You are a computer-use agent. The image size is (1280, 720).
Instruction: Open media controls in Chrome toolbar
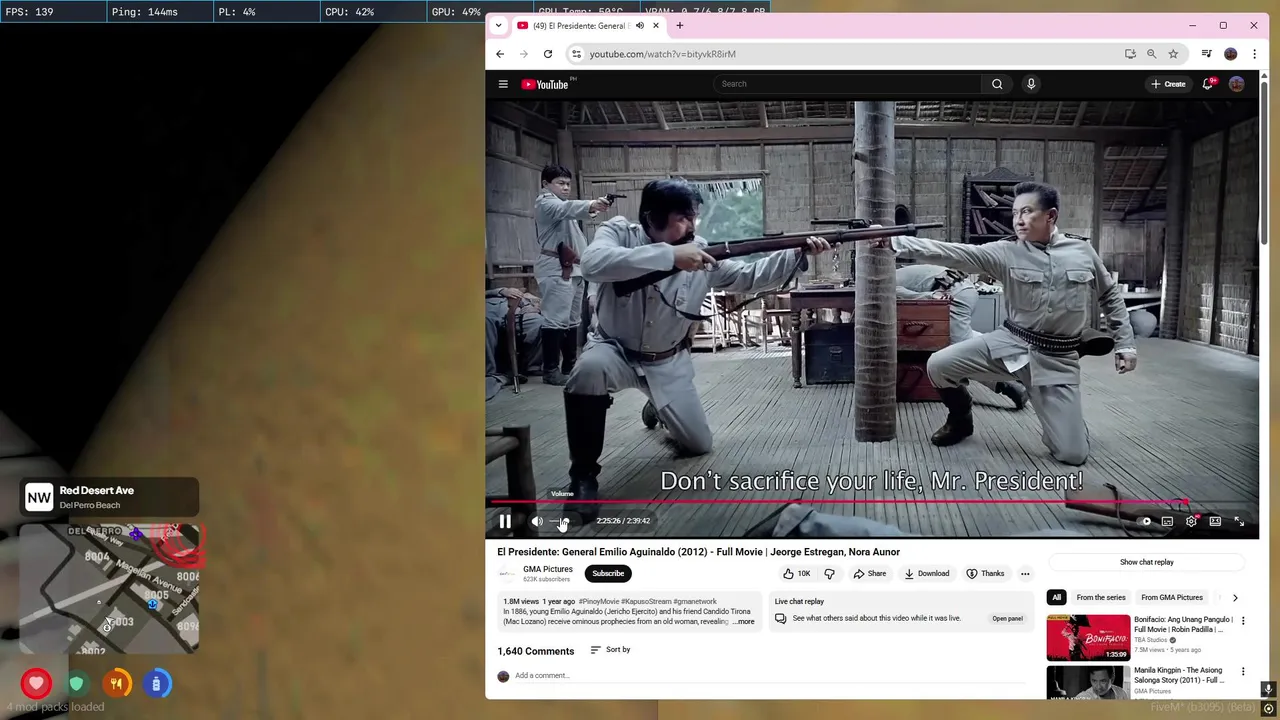[x=1207, y=54]
